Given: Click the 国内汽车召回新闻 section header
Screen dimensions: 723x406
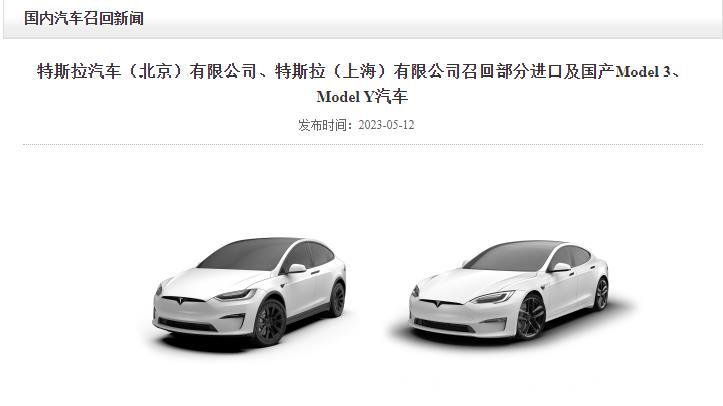Looking at the screenshot, I should [84, 18].
